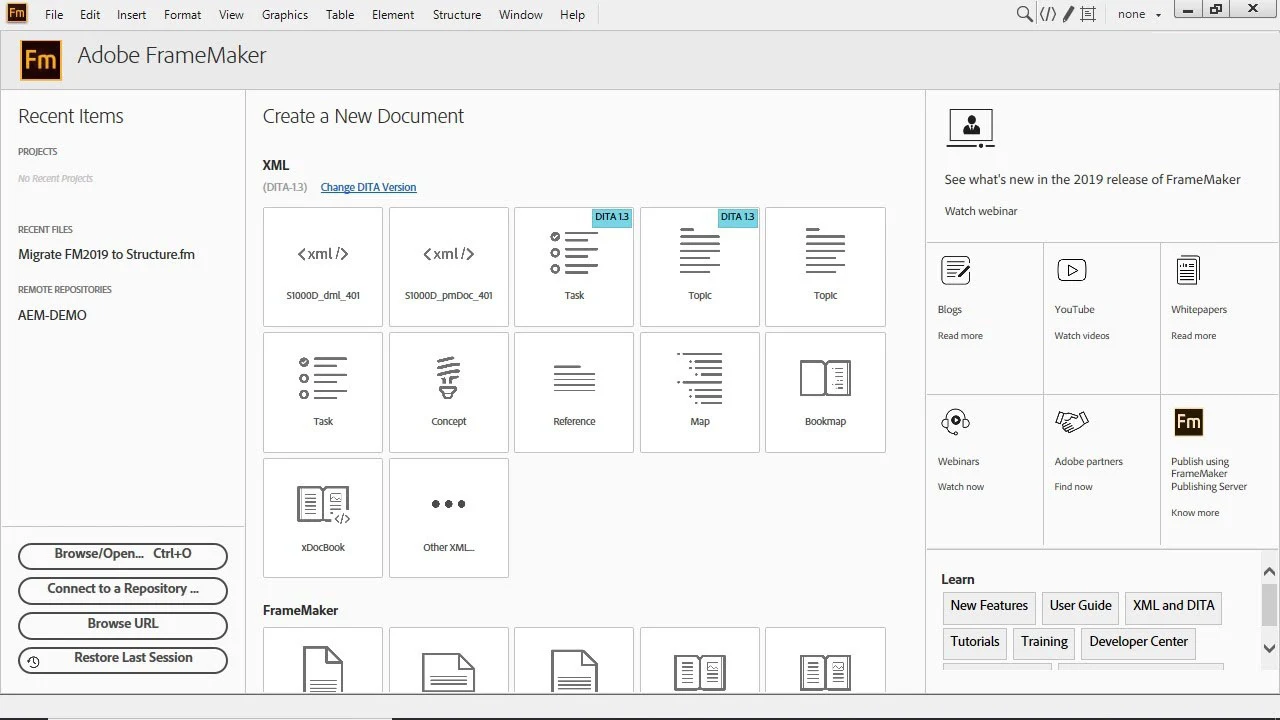Open the S1000D_dml_401 XML template tile
Screen dimensions: 1280x720
(x=323, y=267)
